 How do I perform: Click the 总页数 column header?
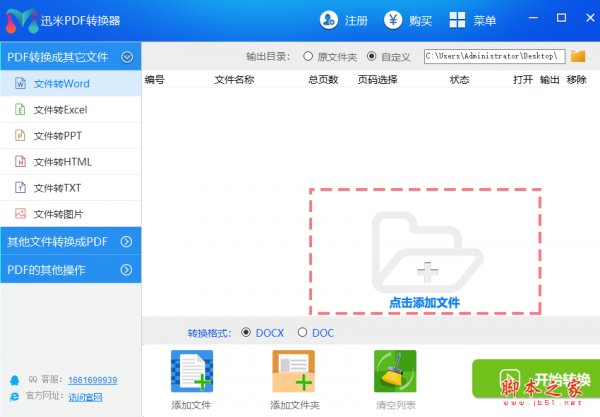pos(323,80)
